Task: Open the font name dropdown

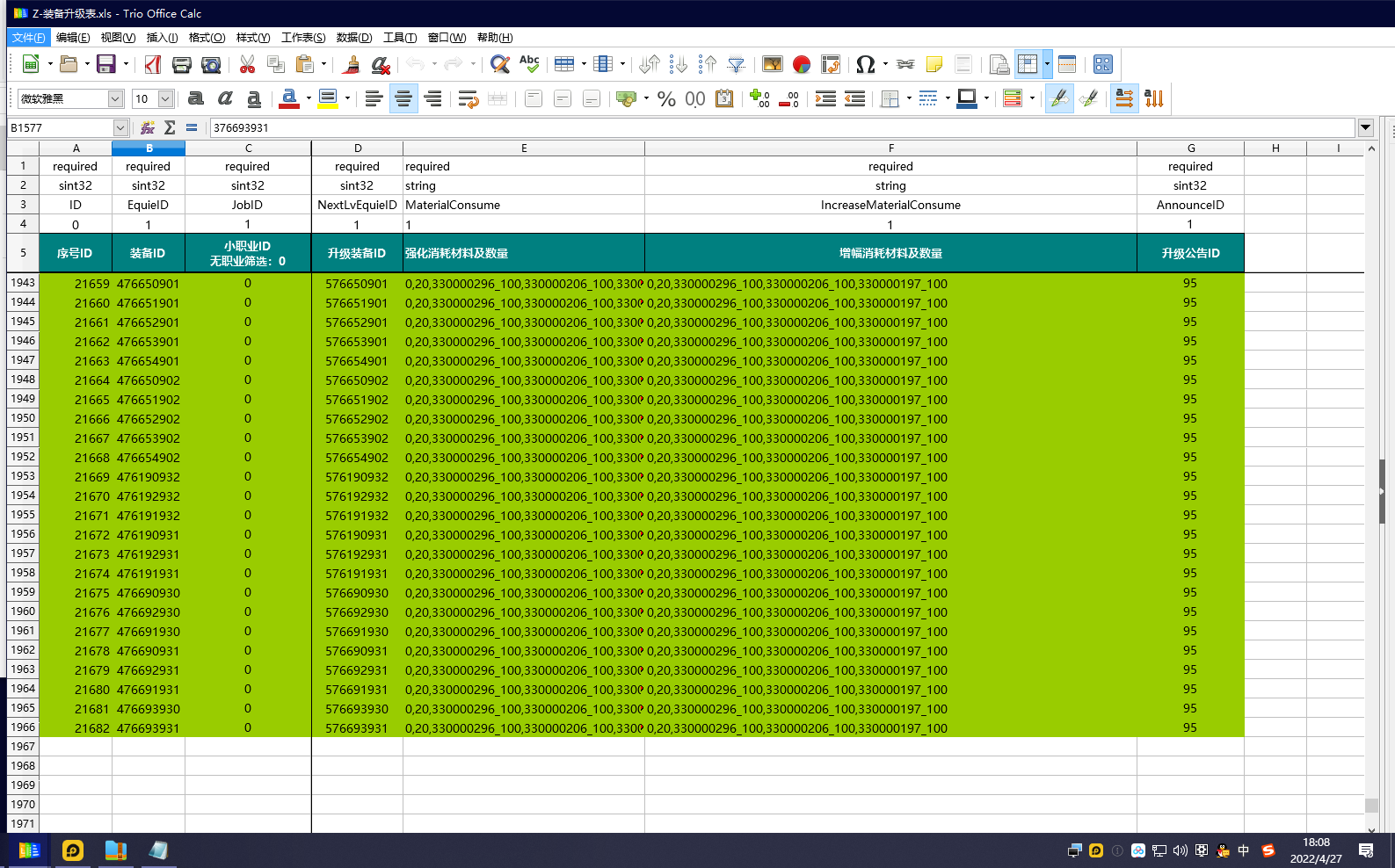Action: point(115,98)
